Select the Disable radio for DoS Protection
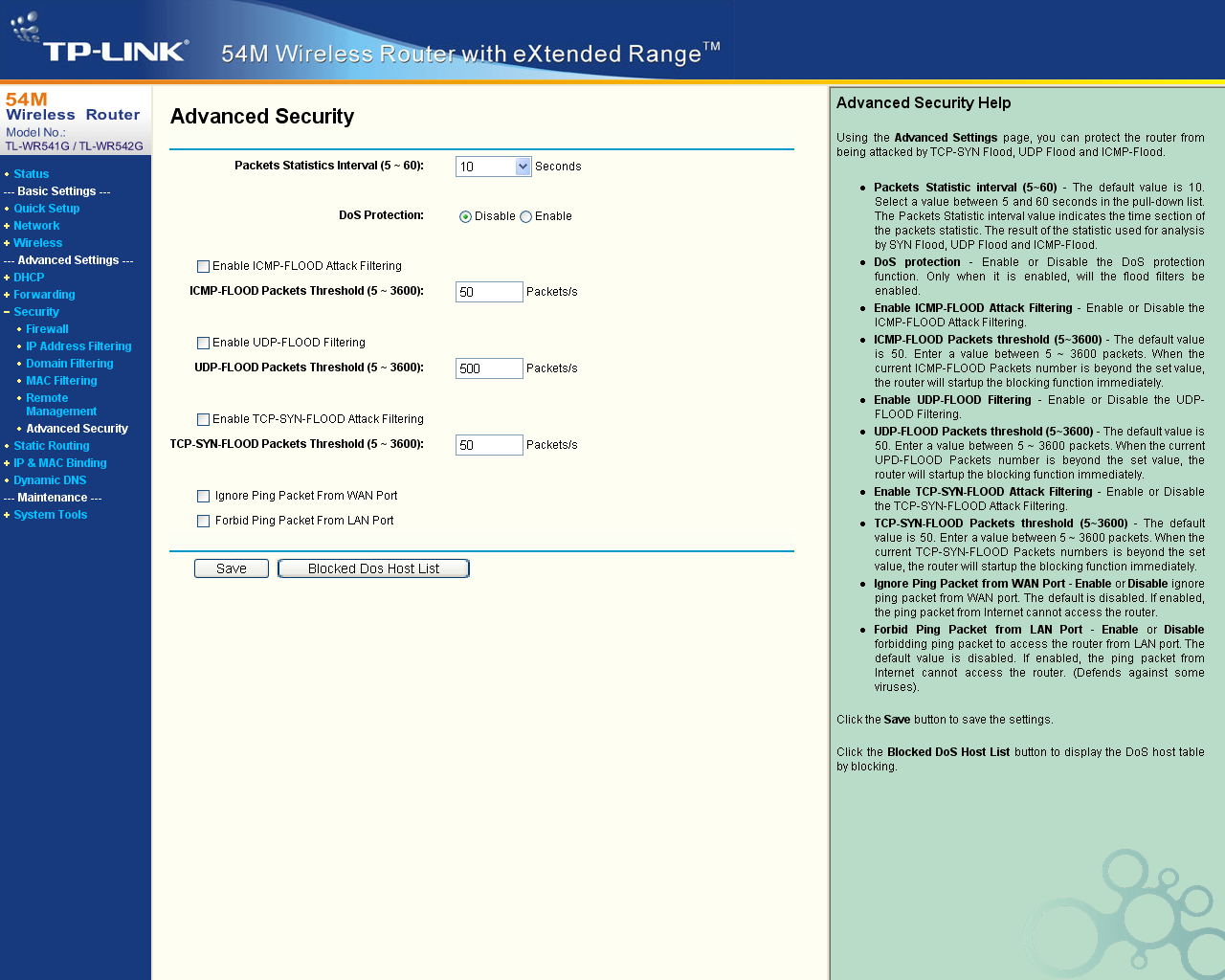 [466, 216]
